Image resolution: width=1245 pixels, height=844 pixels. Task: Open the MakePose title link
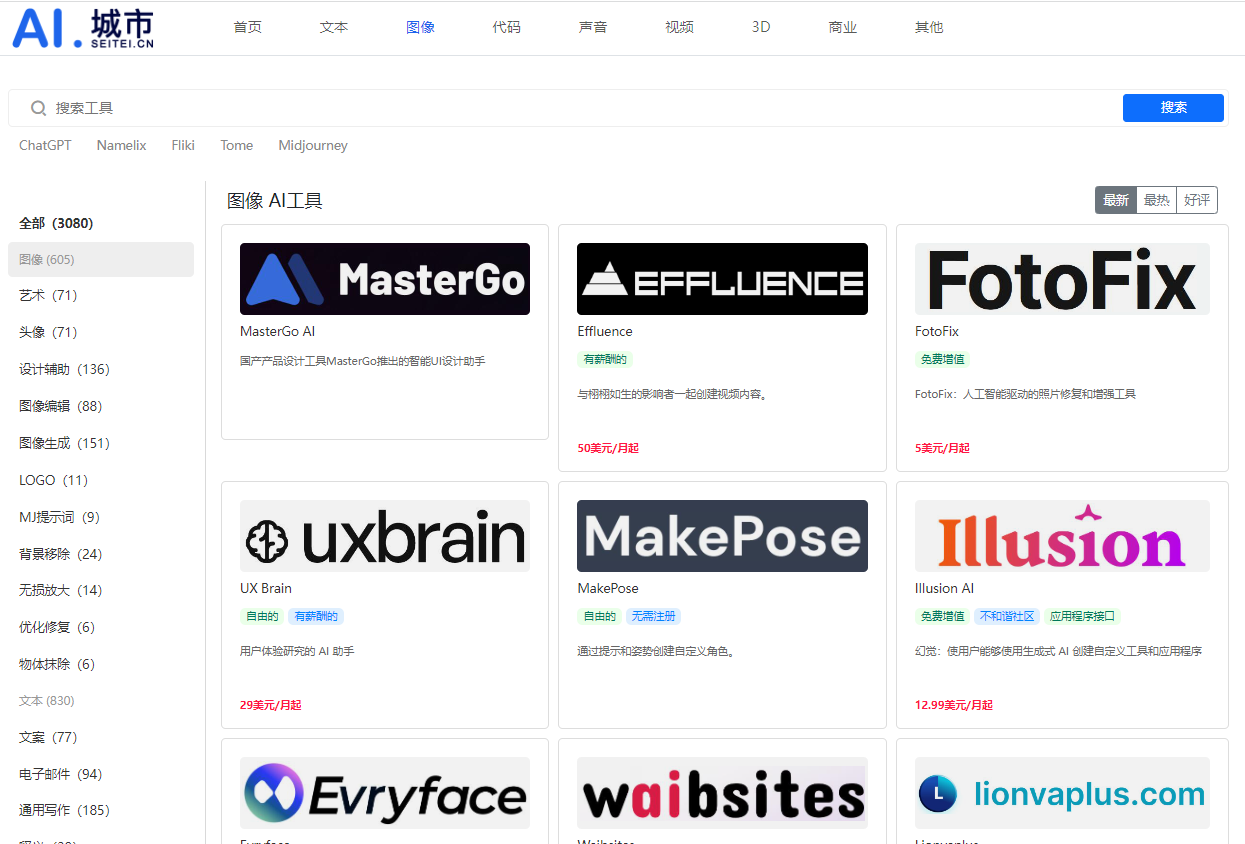[608, 588]
